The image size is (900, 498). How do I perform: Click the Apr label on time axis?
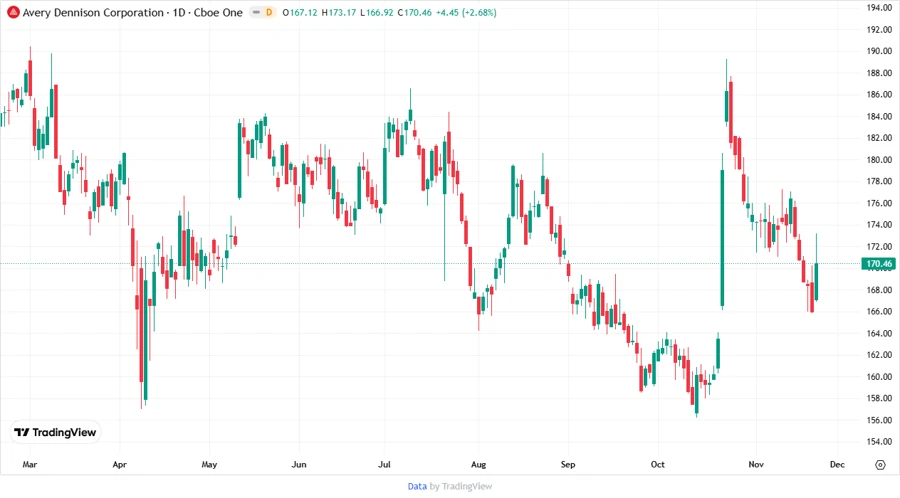click(x=119, y=464)
